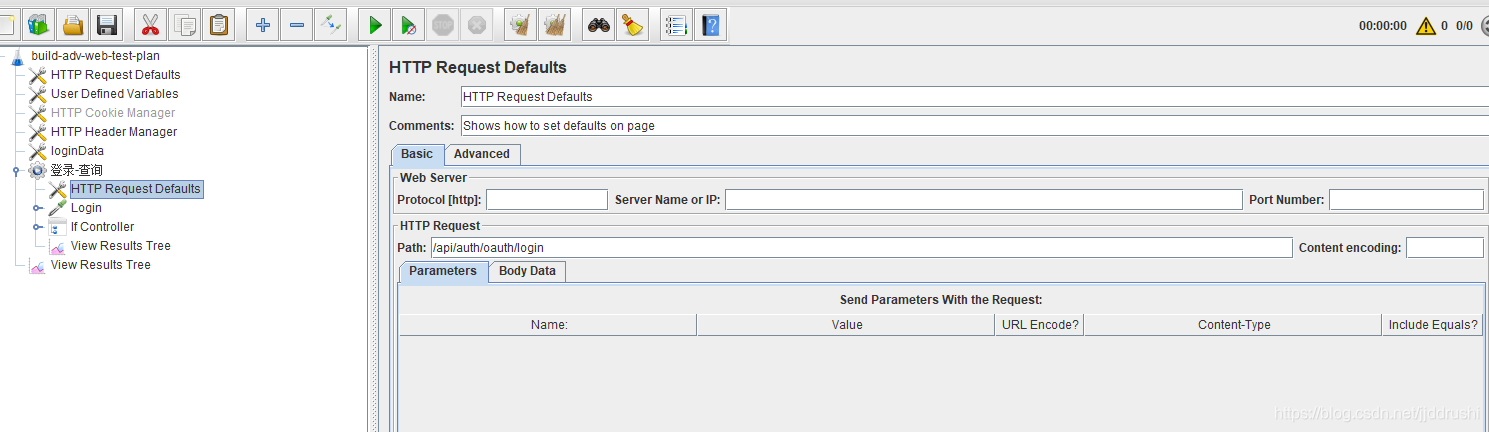Click the Comments input field
The width and height of the screenshot is (1489, 432).
click(x=975, y=126)
